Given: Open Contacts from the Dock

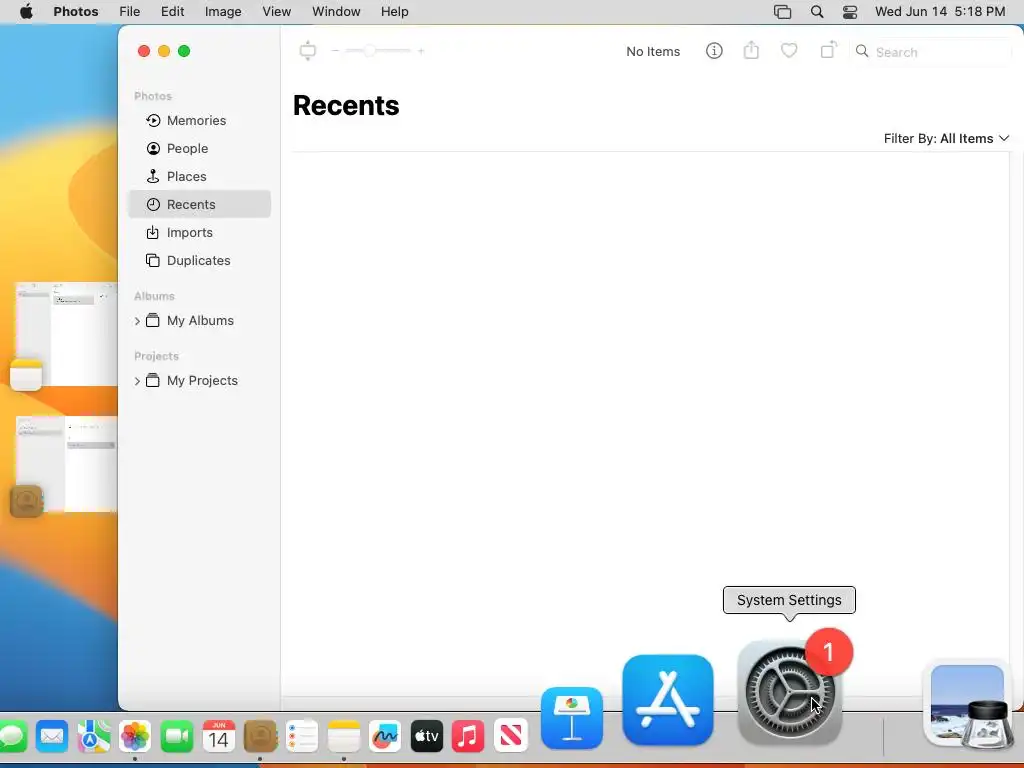Looking at the screenshot, I should coord(260,737).
